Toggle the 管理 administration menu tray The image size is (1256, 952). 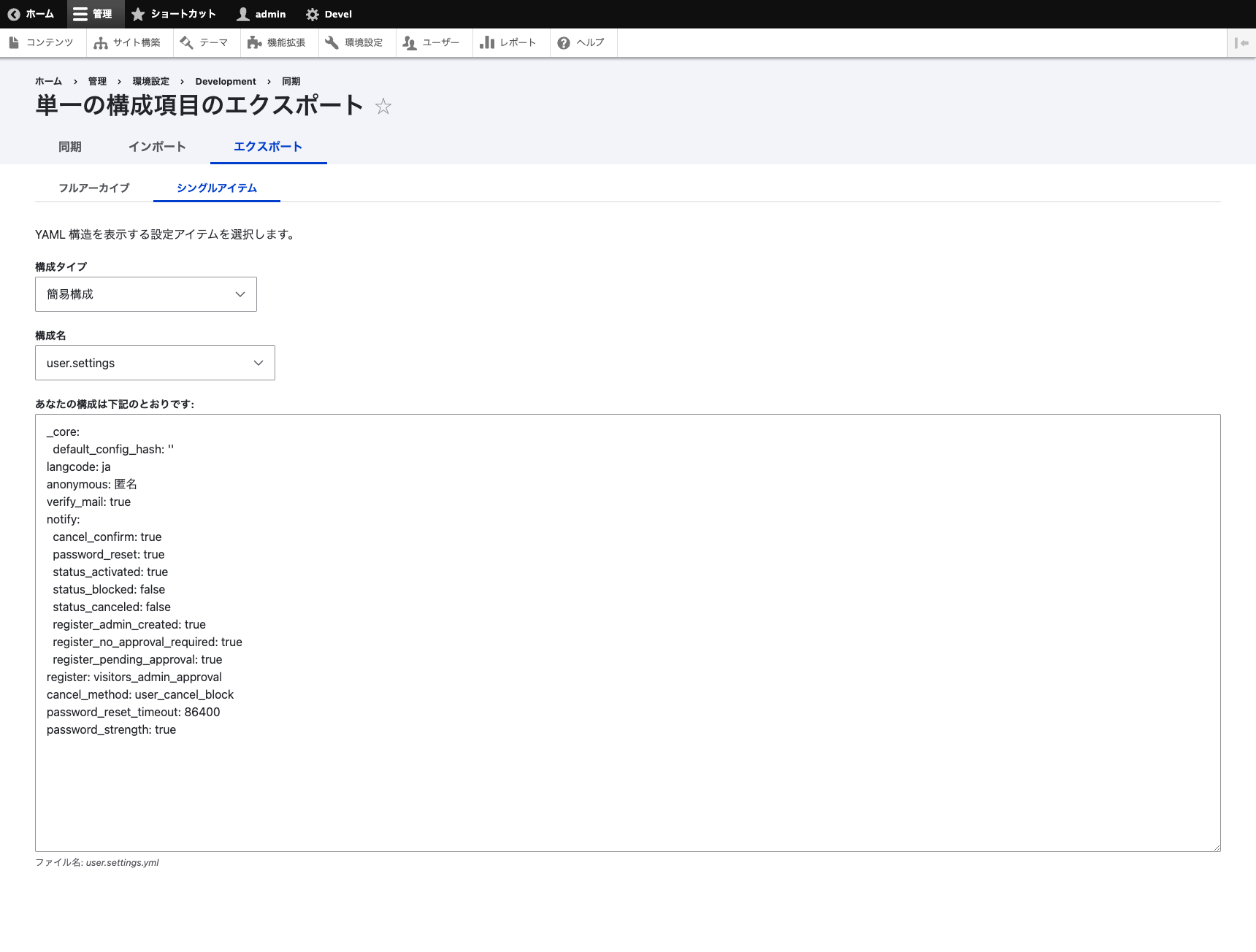(93, 15)
